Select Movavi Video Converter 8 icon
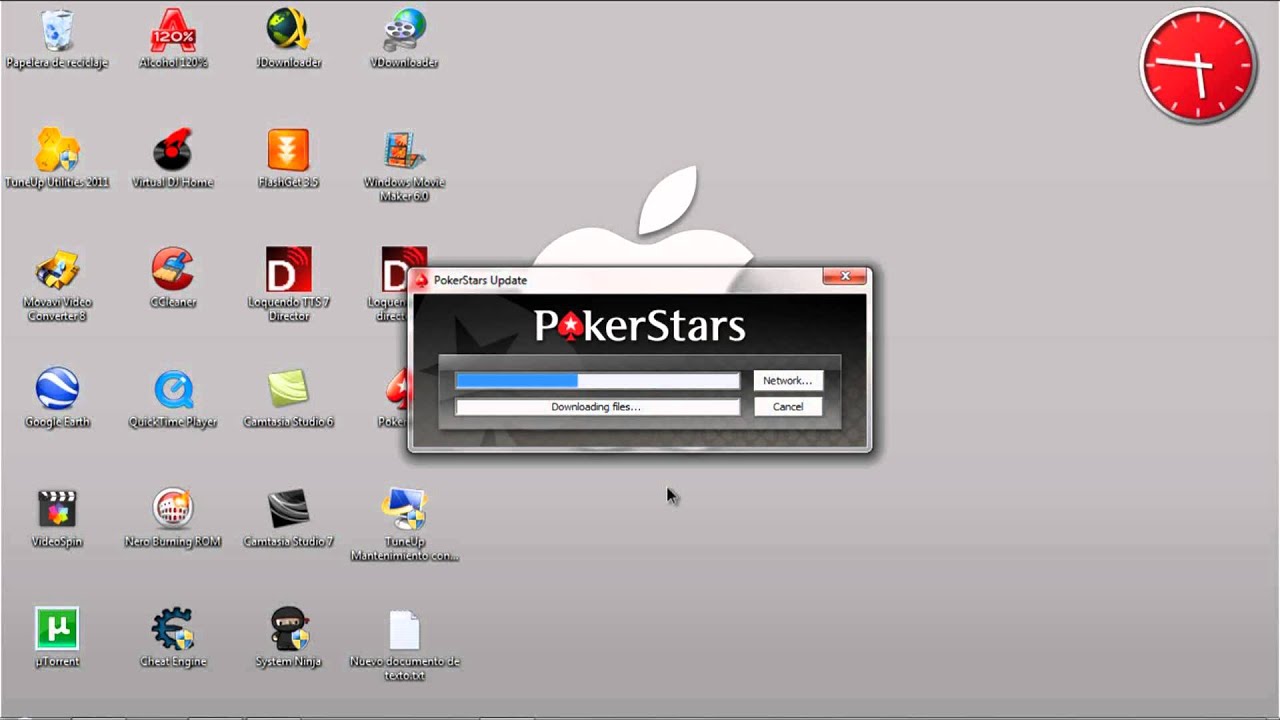 click(57, 270)
